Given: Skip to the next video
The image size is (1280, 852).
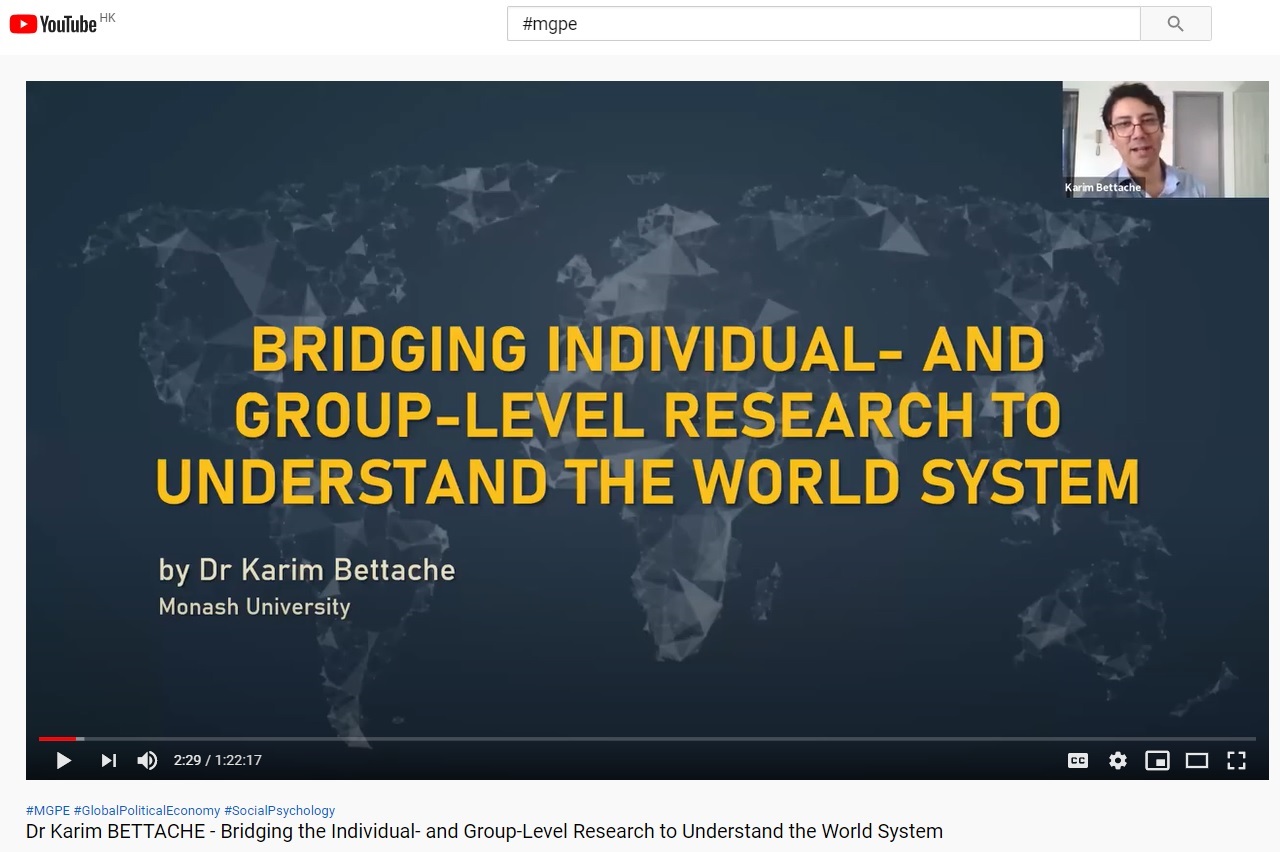Looking at the screenshot, I should click(108, 761).
